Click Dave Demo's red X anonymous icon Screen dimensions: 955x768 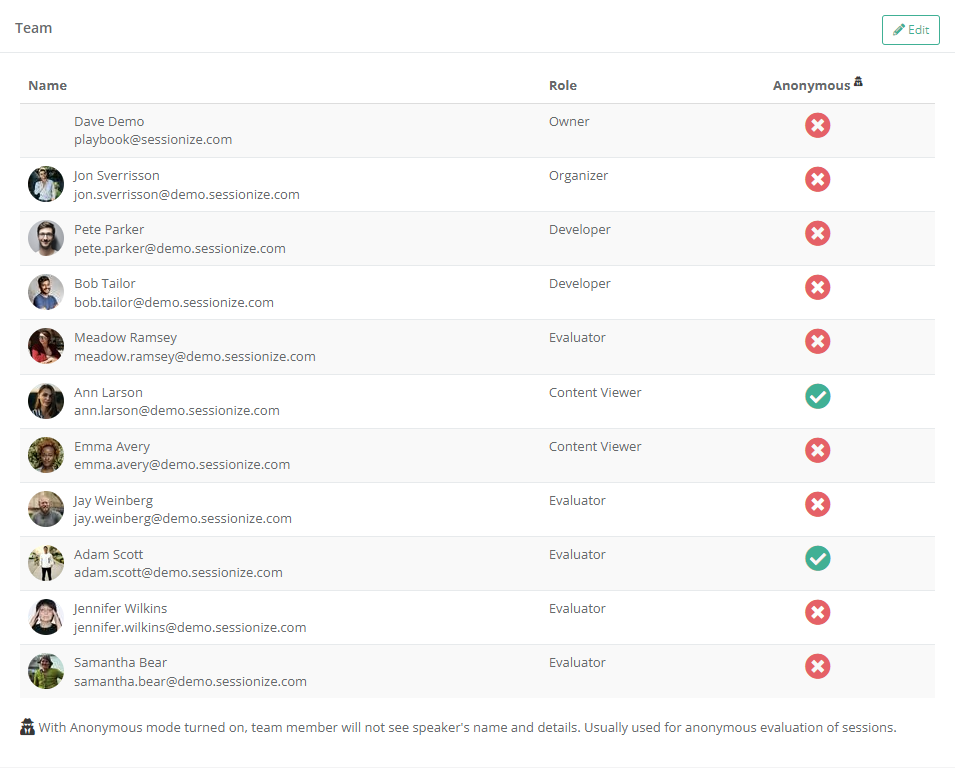[817, 126]
